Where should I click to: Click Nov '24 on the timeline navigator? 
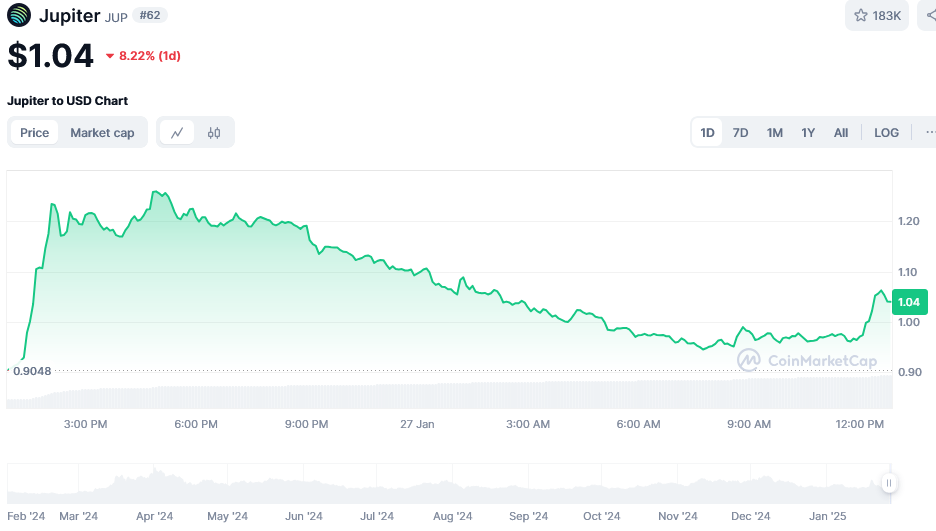click(678, 516)
